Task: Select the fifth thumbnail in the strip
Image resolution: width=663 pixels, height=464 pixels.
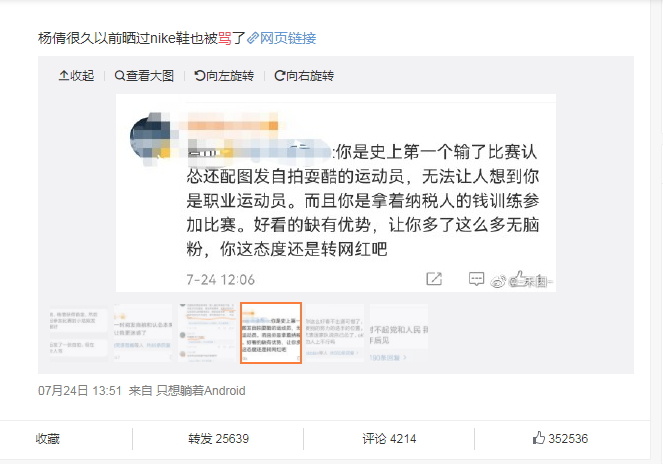Action: click(x=335, y=332)
